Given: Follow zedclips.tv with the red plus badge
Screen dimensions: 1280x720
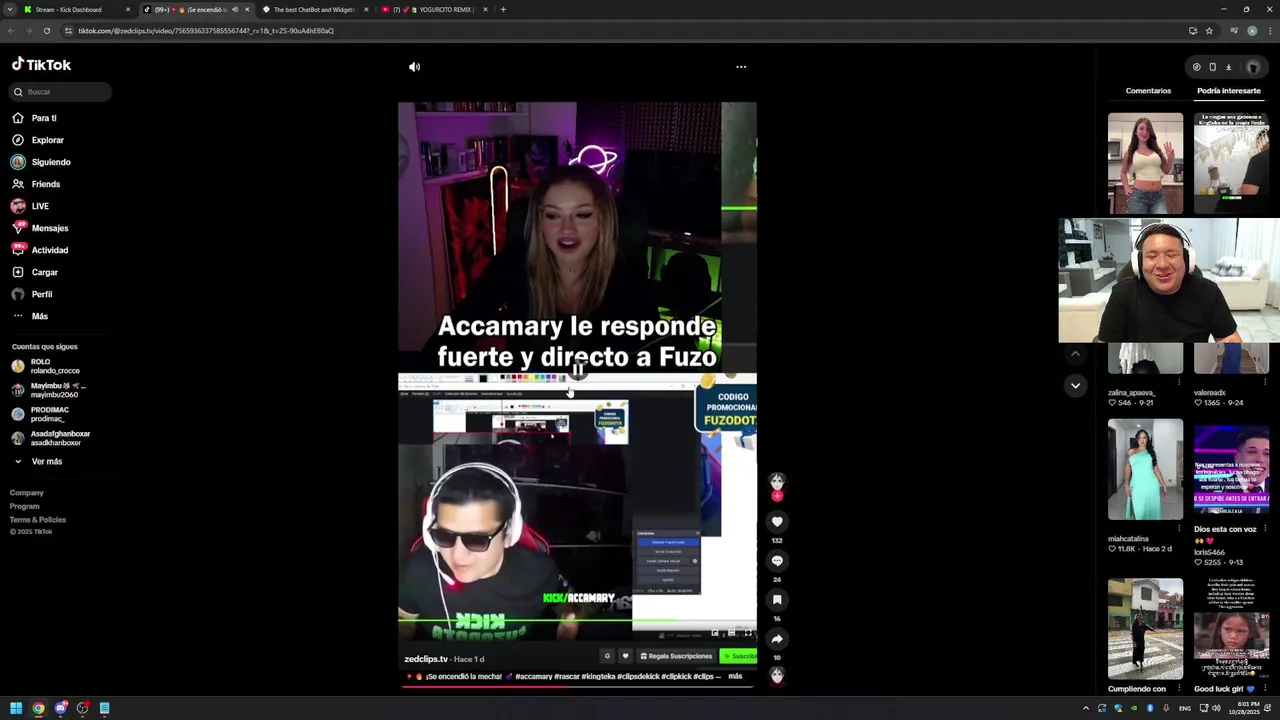Looking at the screenshot, I should pyautogui.click(x=777, y=496).
